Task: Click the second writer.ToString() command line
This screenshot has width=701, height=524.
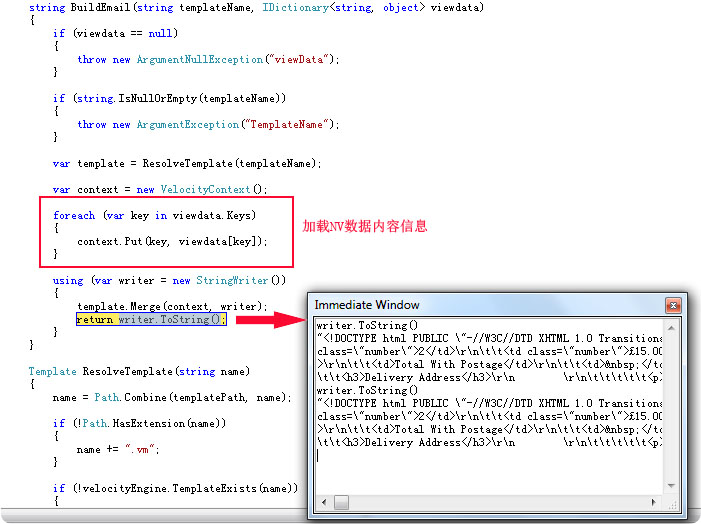Action: 367,390
